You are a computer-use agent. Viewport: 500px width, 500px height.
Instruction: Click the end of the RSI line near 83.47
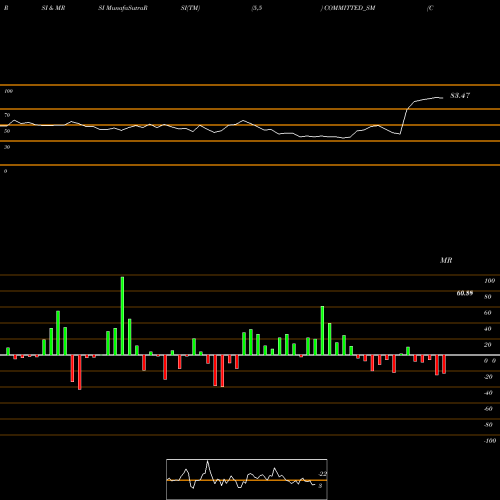(442, 98)
